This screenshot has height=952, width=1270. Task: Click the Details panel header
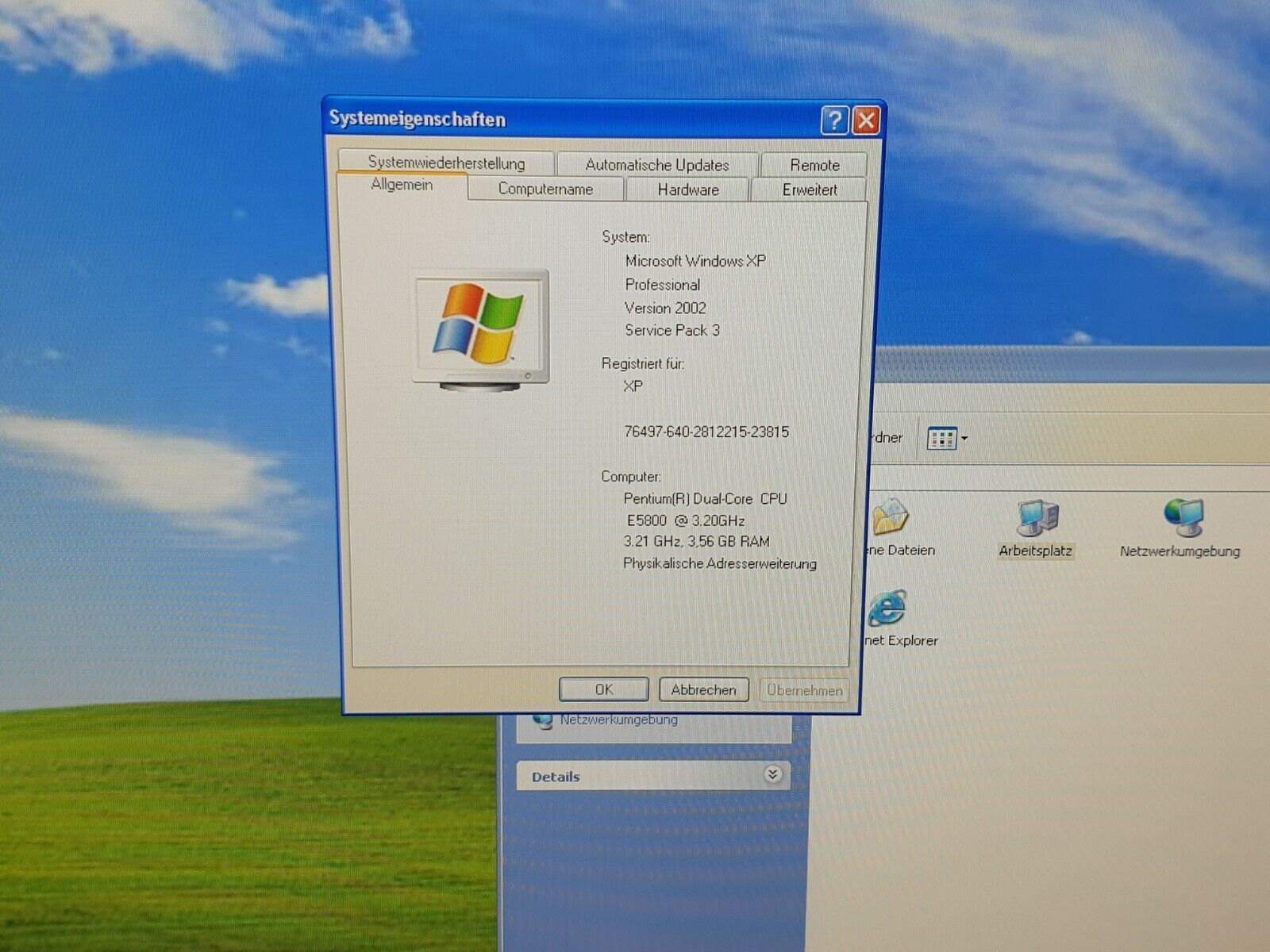coord(653,776)
